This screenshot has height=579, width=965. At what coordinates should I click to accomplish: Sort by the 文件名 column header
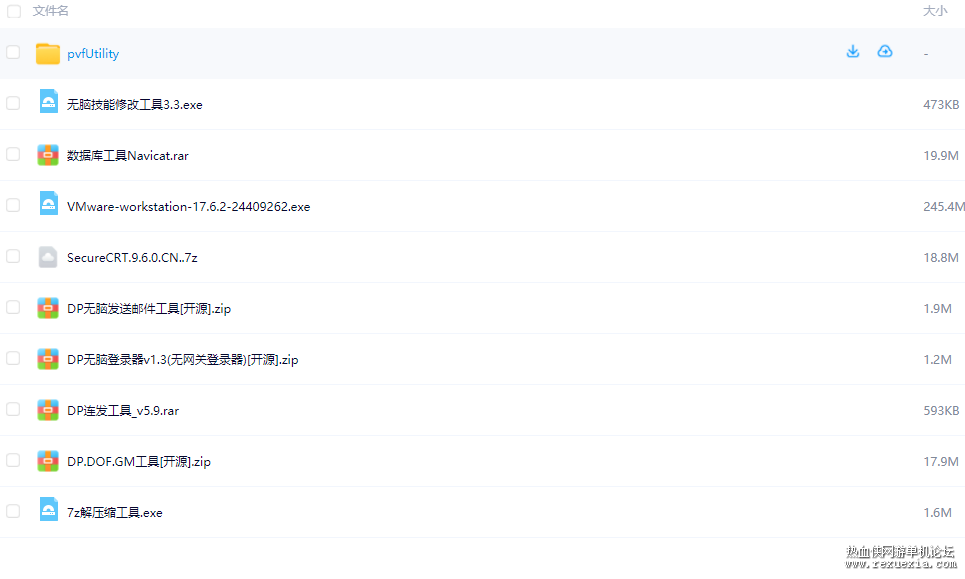50,10
